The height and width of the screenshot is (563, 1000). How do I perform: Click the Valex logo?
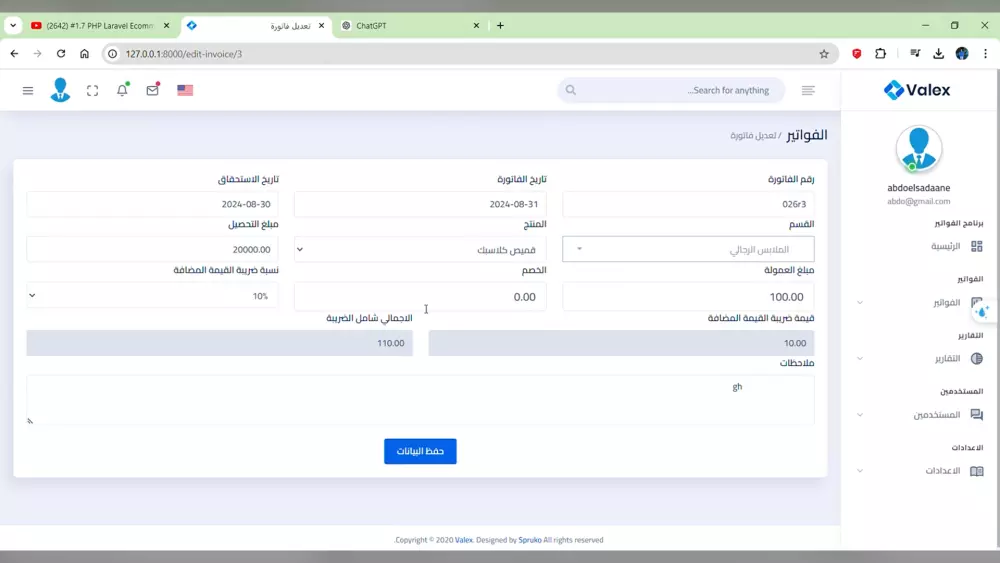(917, 90)
